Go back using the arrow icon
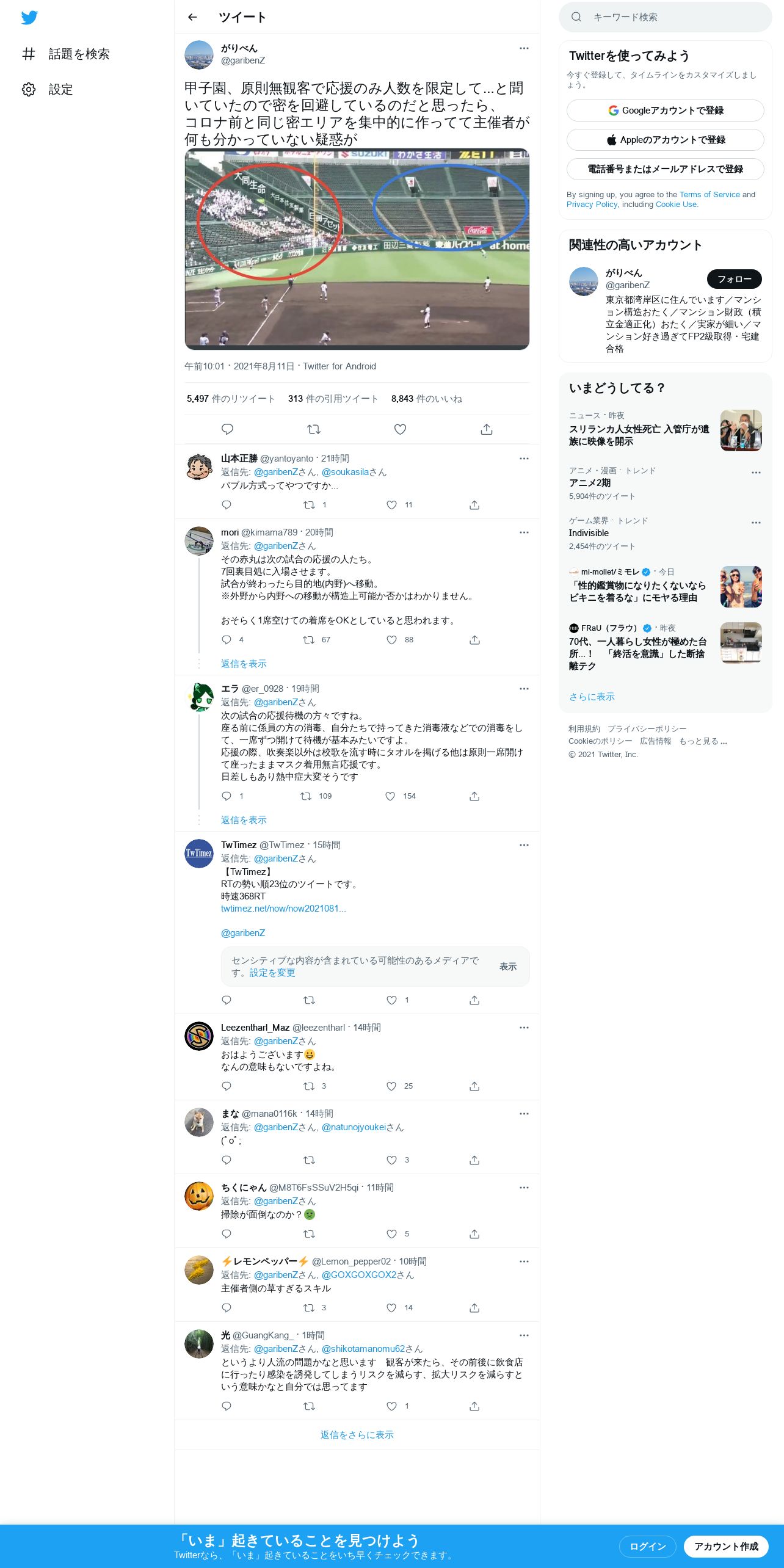The width and height of the screenshot is (784, 1568). [x=193, y=17]
